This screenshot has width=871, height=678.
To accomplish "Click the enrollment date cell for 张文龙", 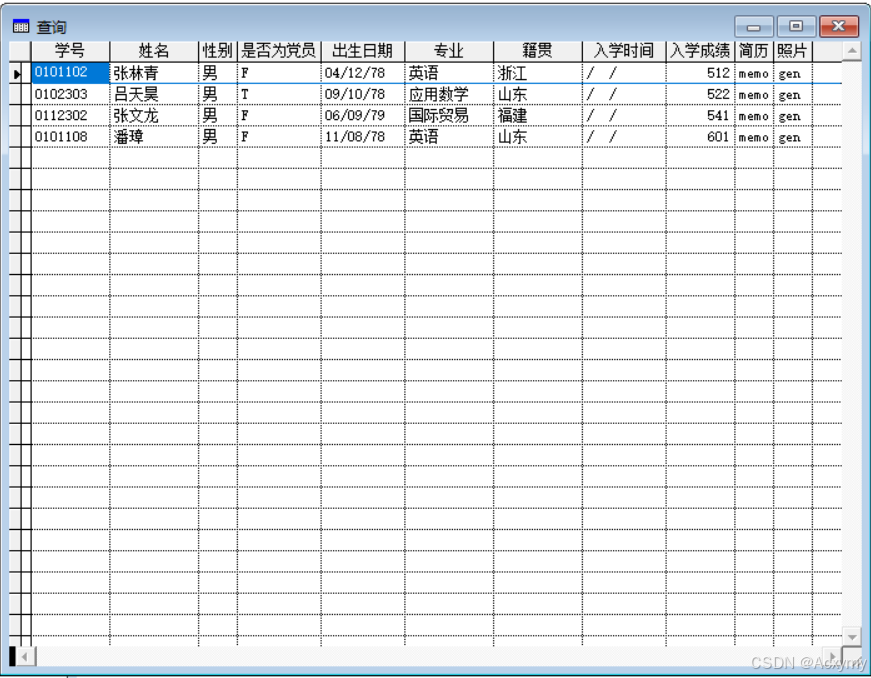I will (624, 115).
